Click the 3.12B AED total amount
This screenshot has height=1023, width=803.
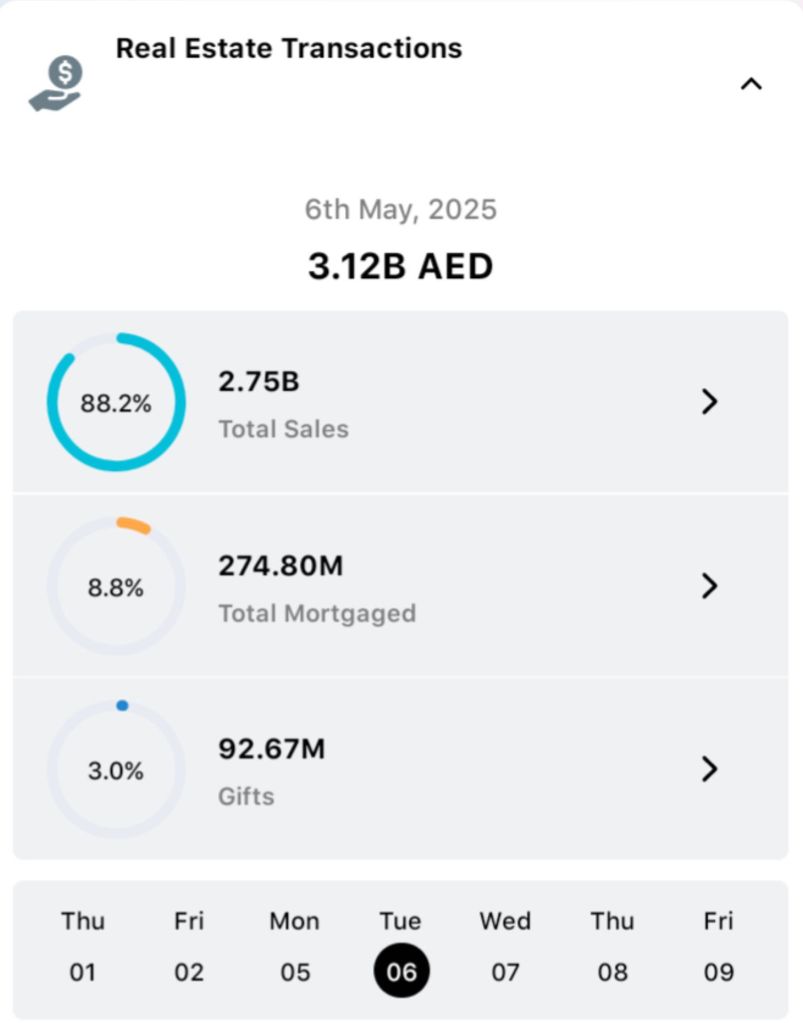pos(400,266)
